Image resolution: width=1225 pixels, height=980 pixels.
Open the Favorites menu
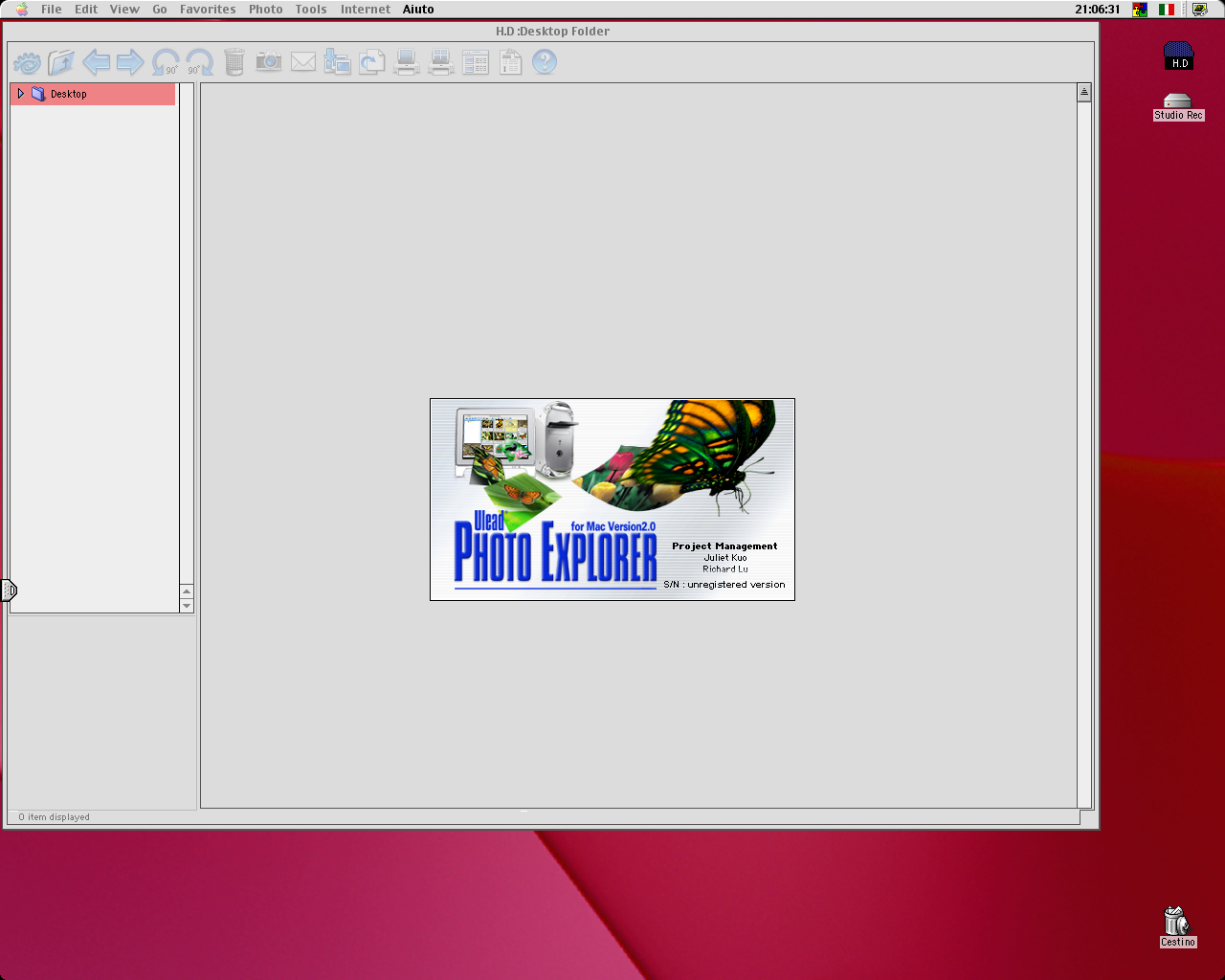[x=208, y=9]
